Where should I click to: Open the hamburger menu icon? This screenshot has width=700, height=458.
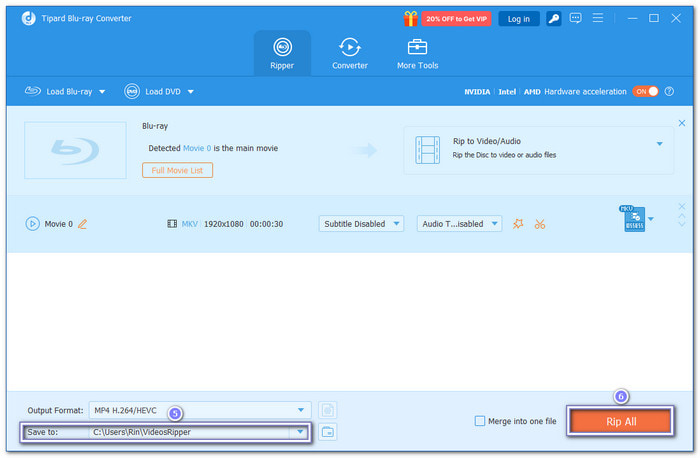[598, 18]
